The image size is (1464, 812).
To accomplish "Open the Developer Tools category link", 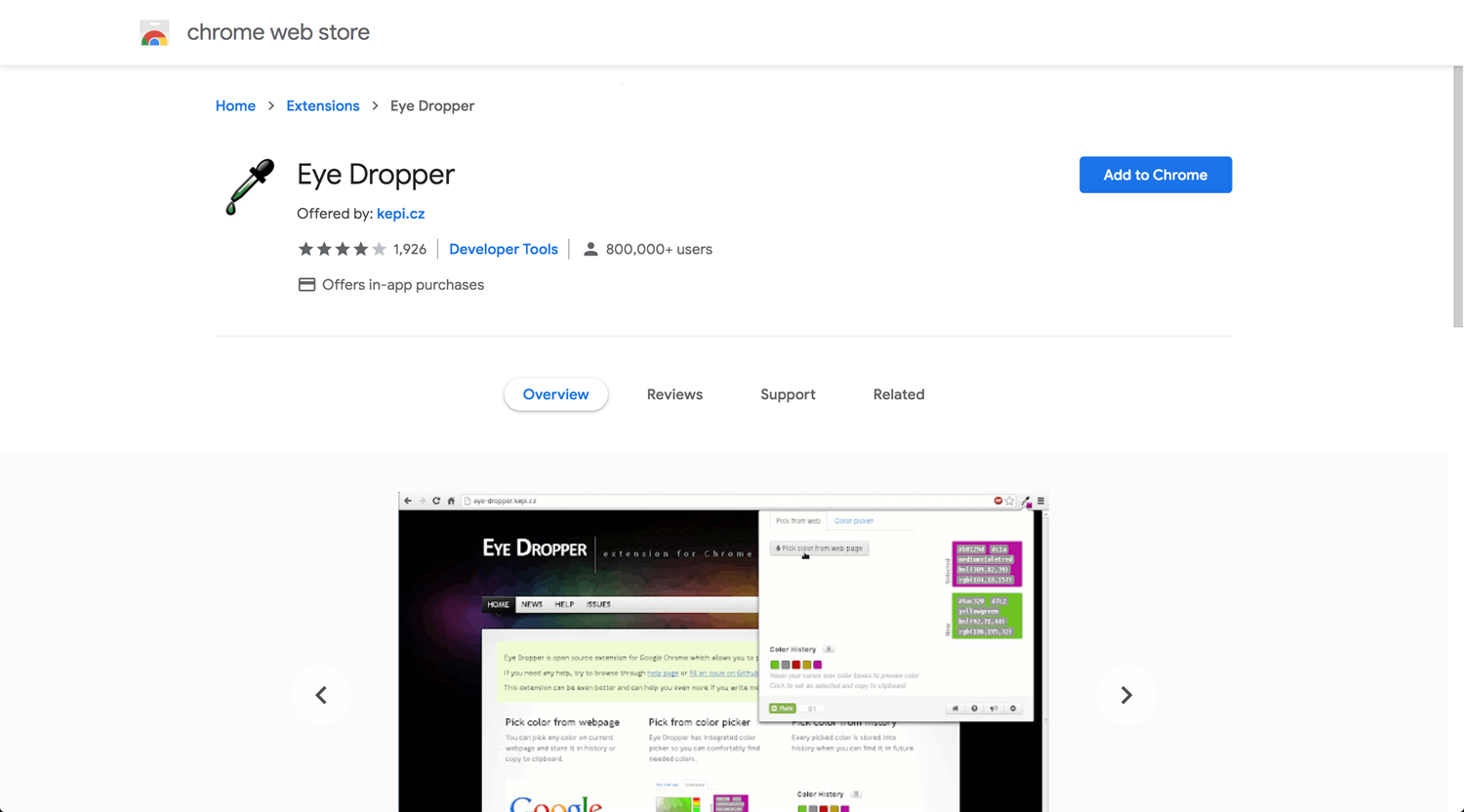I will pyautogui.click(x=504, y=249).
